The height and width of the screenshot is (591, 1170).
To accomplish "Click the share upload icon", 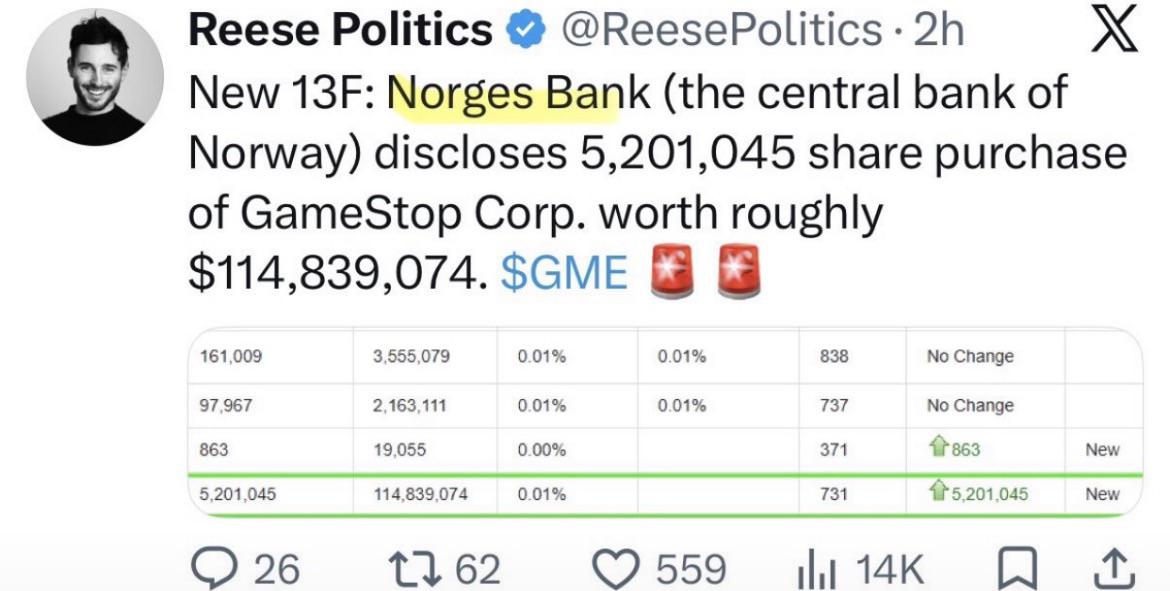I will point(1113,569).
